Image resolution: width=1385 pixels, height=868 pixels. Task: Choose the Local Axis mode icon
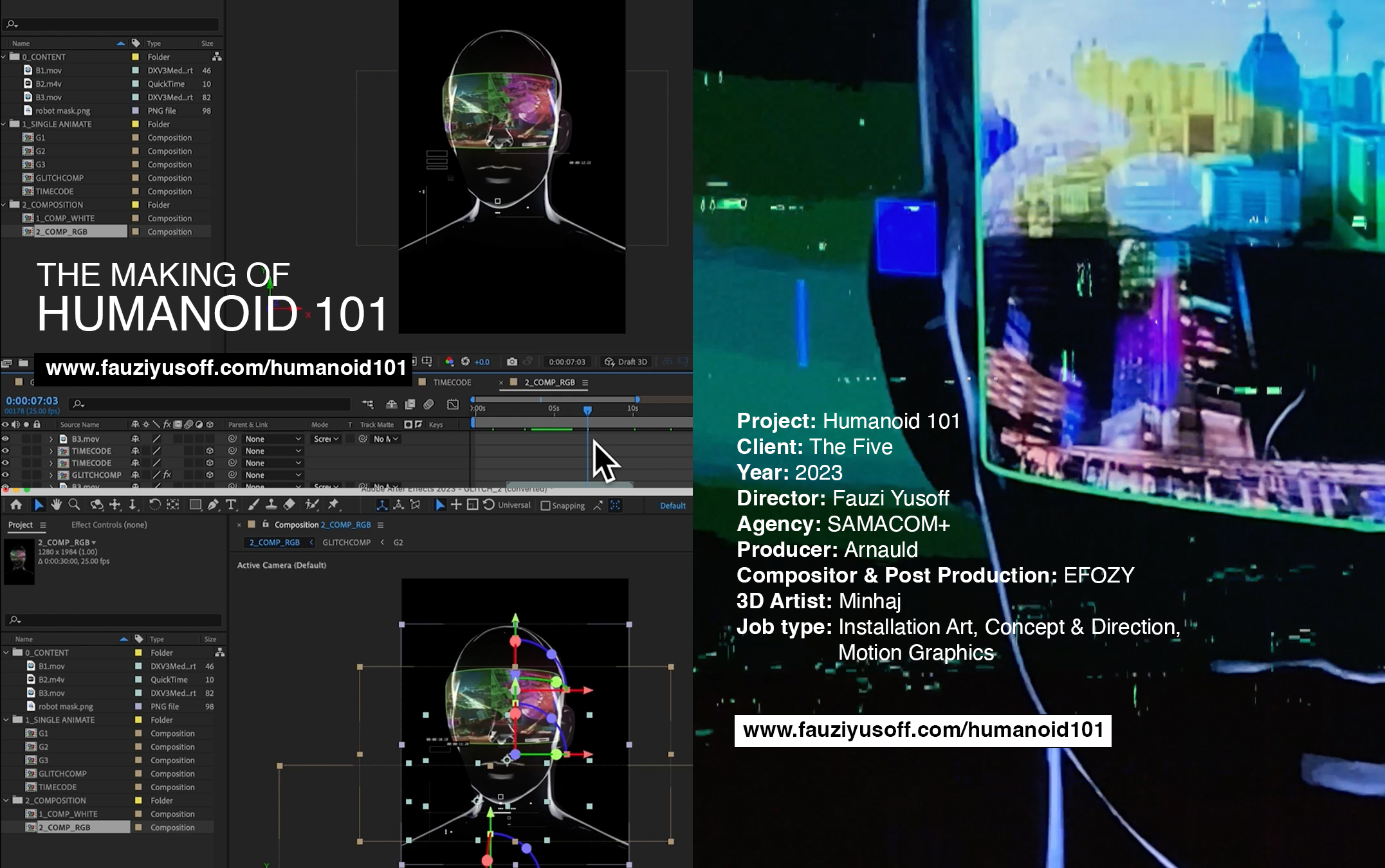[382, 505]
